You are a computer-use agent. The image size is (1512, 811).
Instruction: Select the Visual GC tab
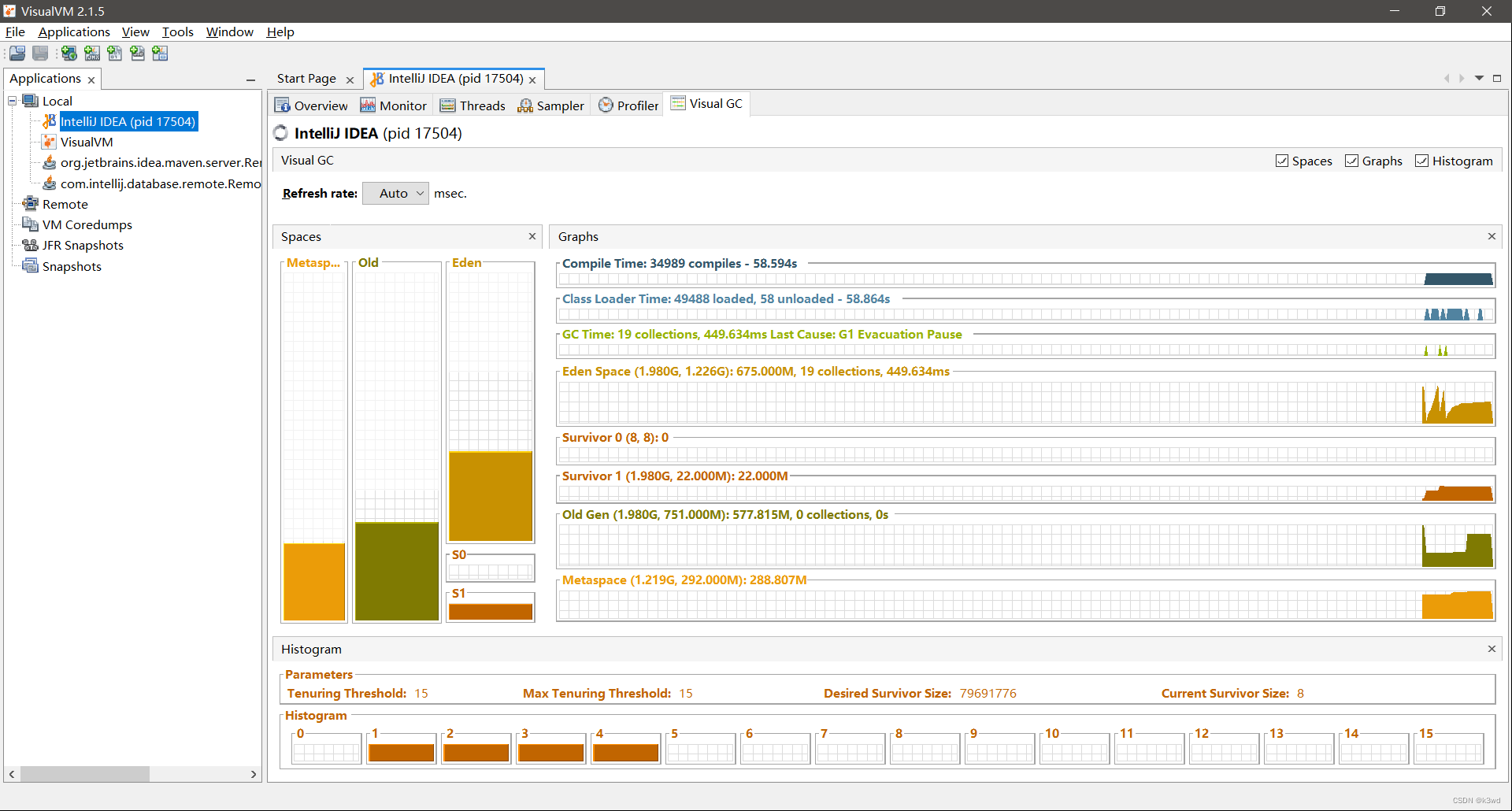tap(706, 104)
